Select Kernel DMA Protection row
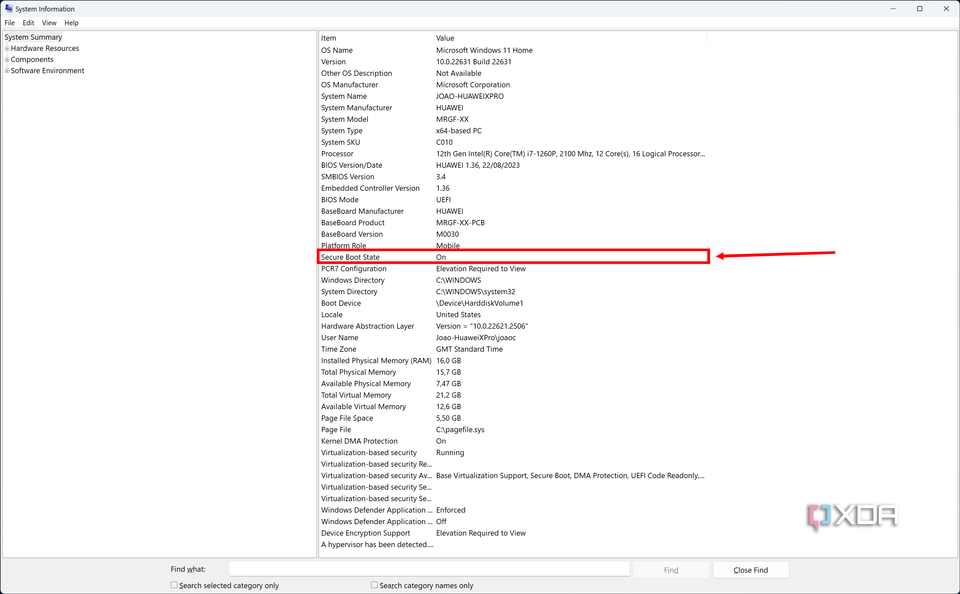The height and width of the screenshot is (594, 960). (513, 441)
